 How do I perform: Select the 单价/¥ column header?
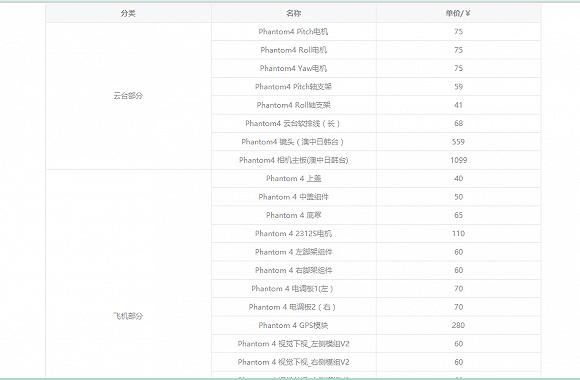coord(458,13)
